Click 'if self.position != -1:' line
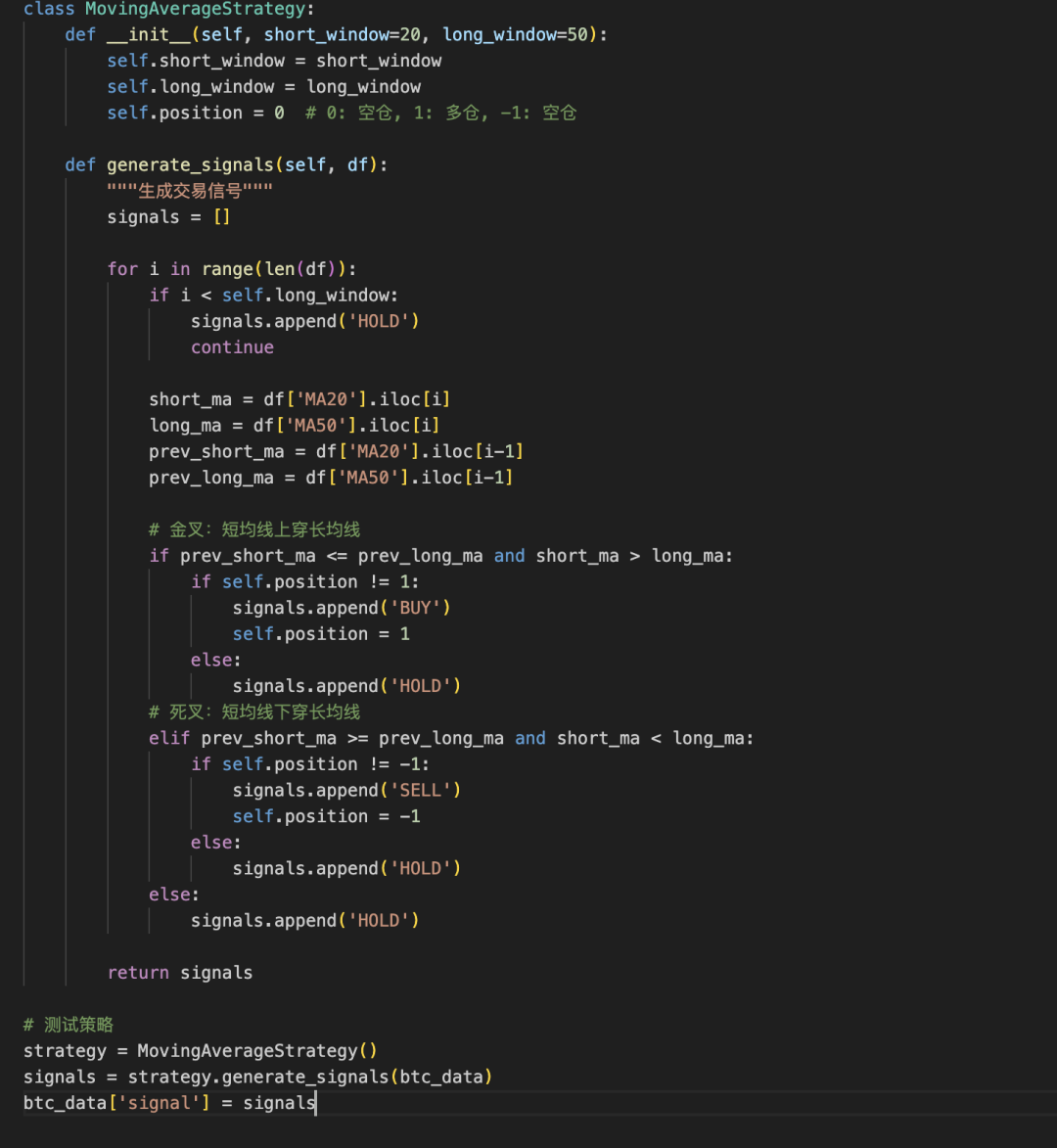 point(310,764)
